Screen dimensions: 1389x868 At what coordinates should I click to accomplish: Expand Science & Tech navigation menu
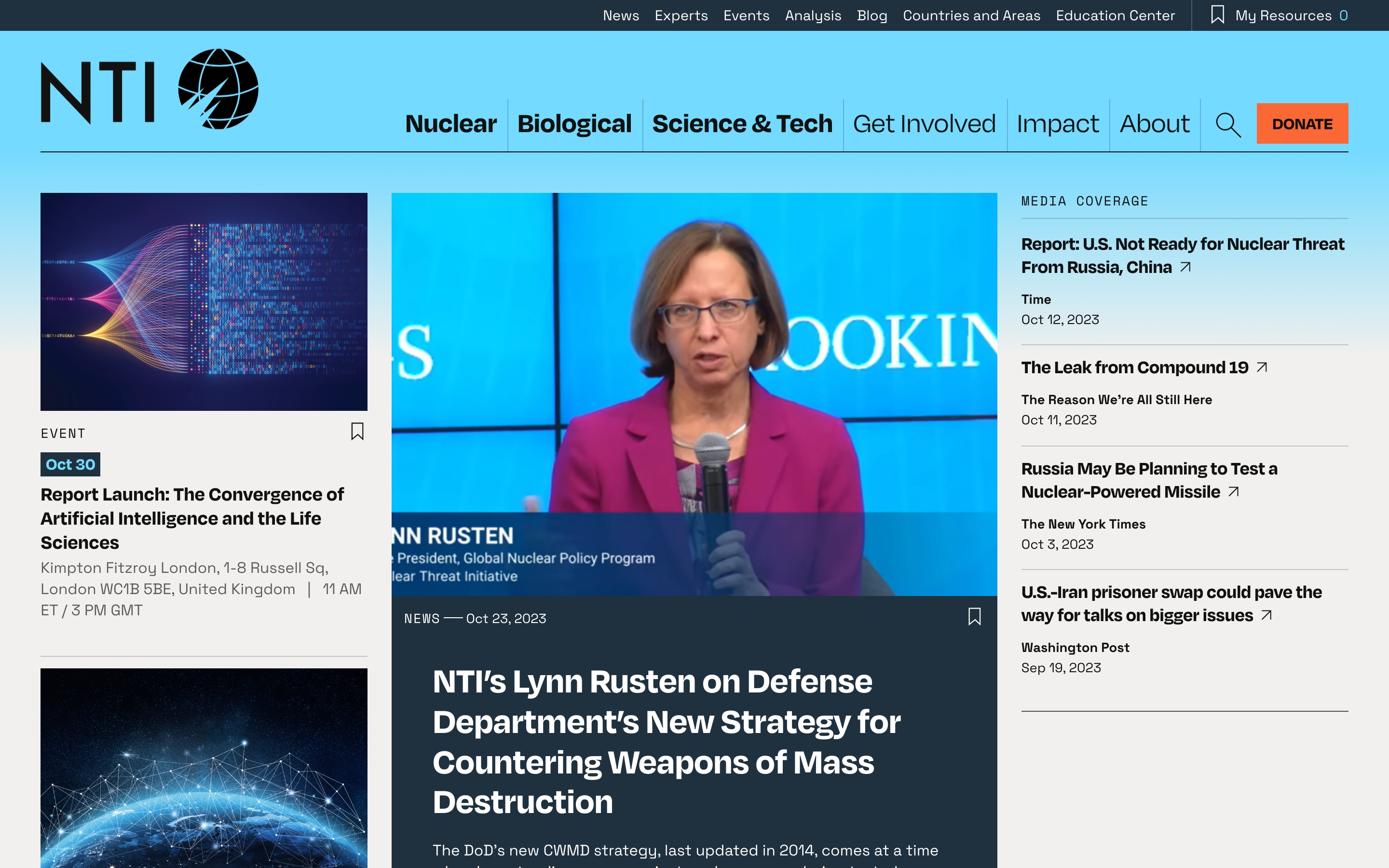click(742, 124)
